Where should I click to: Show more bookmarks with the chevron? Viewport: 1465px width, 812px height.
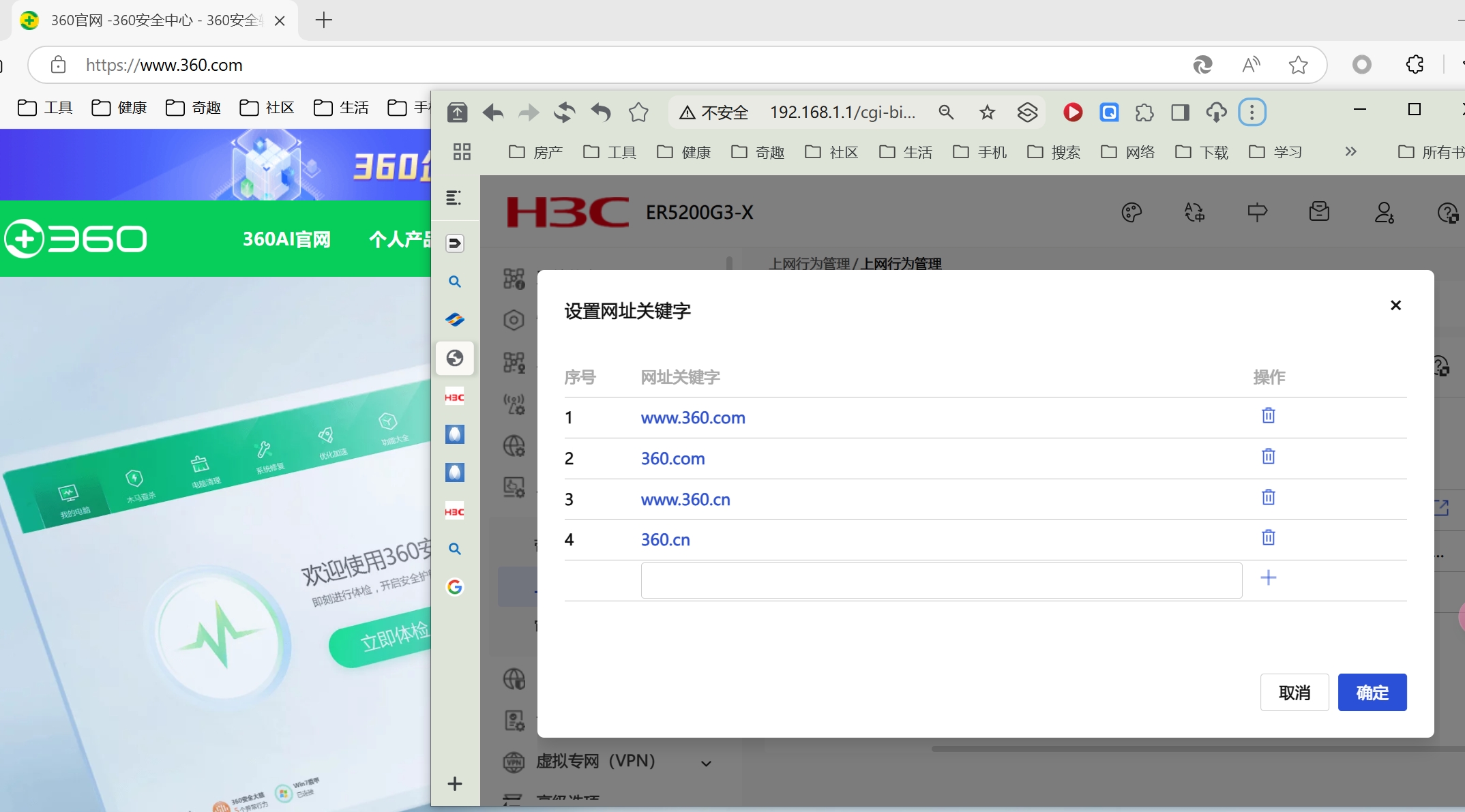point(1350,151)
